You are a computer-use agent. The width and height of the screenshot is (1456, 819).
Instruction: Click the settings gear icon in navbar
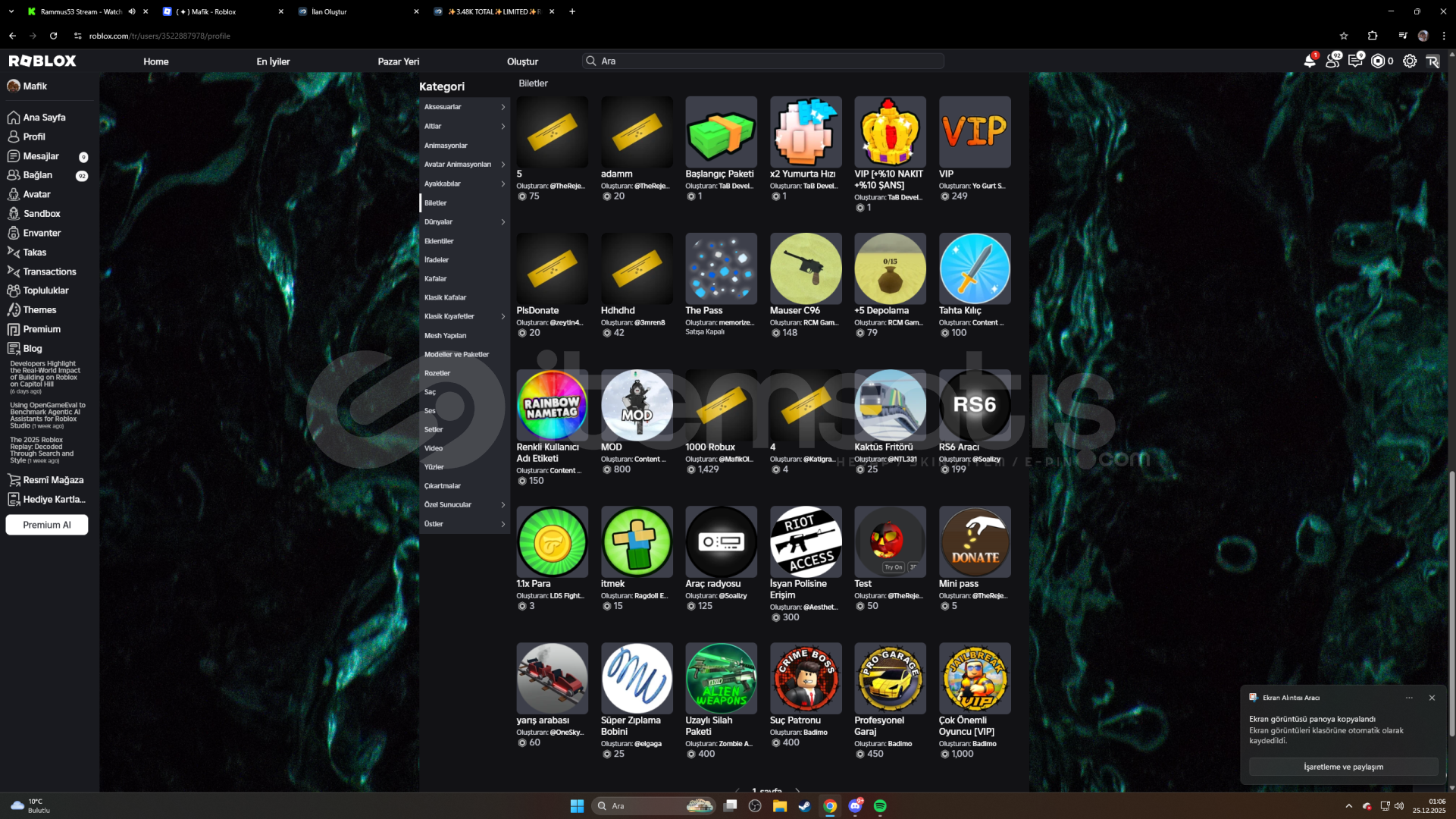(1409, 61)
